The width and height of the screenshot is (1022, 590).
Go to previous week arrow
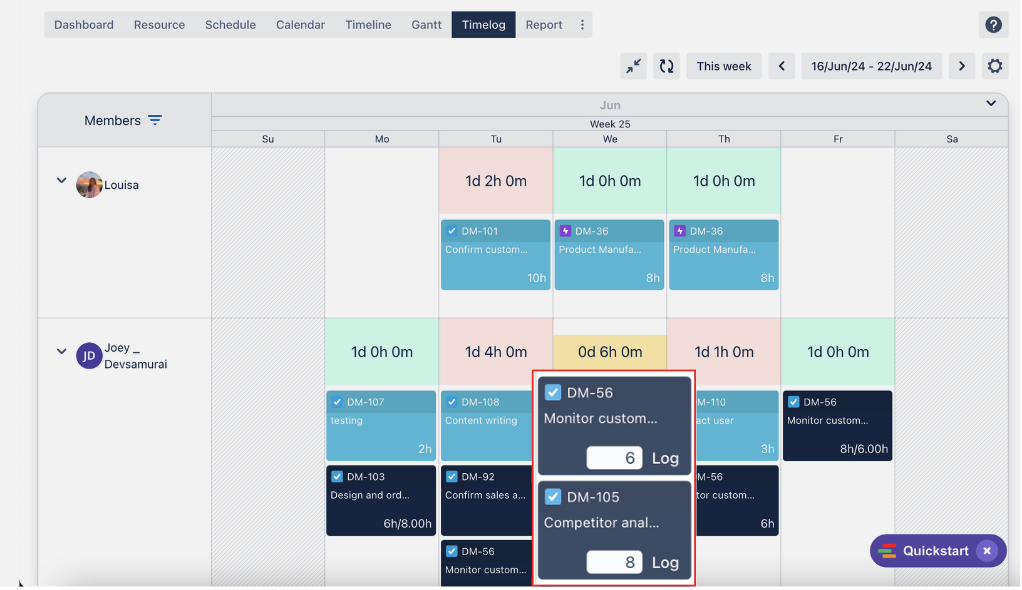tap(781, 66)
